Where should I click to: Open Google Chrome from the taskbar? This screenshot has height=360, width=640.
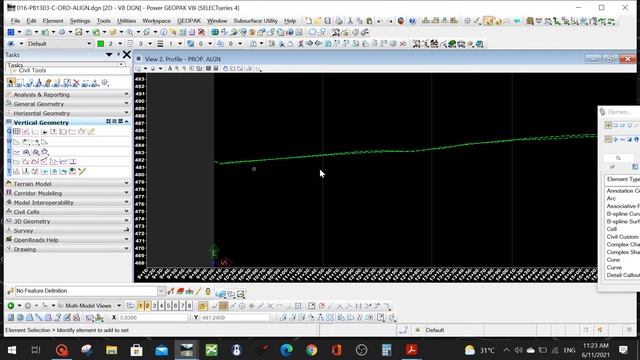tap(311, 350)
